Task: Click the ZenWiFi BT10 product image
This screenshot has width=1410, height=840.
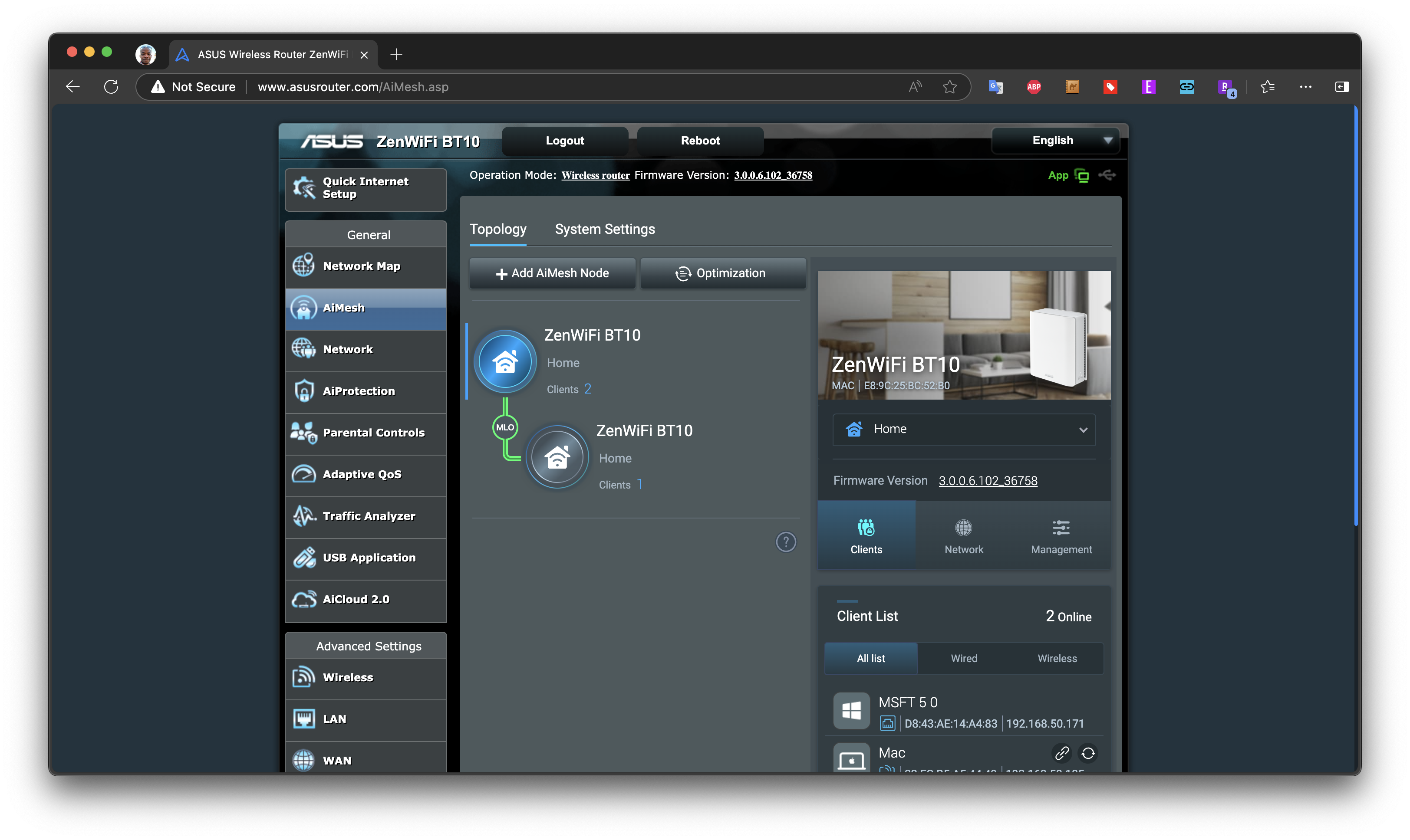Action: point(964,335)
